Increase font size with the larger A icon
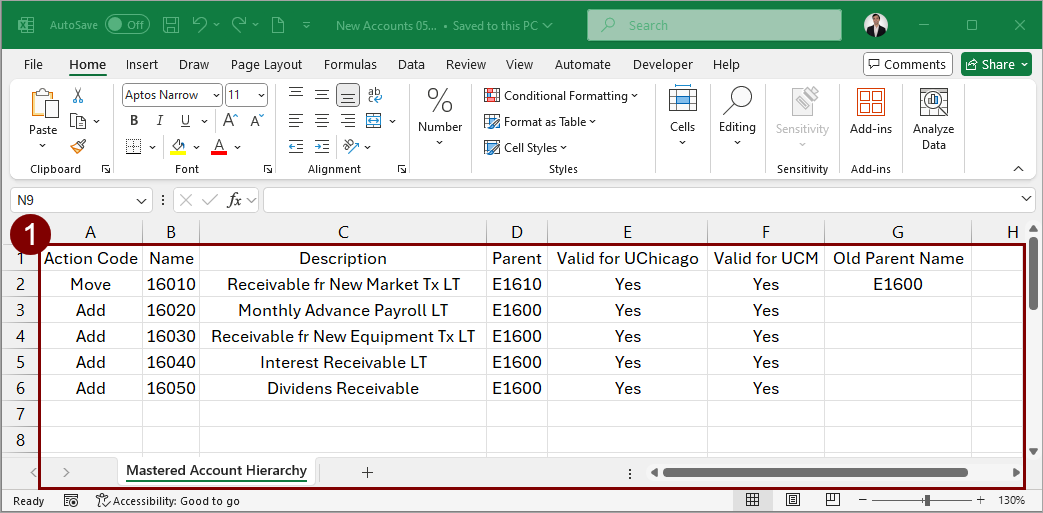This screenshot has width=1043, height=513. (230, 121)
